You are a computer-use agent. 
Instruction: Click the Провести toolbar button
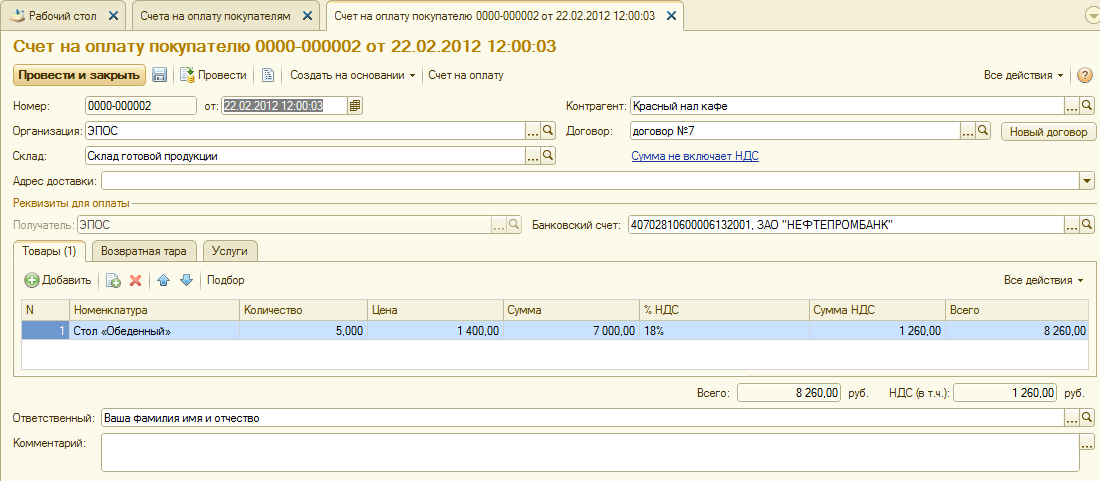click(213, 75)
